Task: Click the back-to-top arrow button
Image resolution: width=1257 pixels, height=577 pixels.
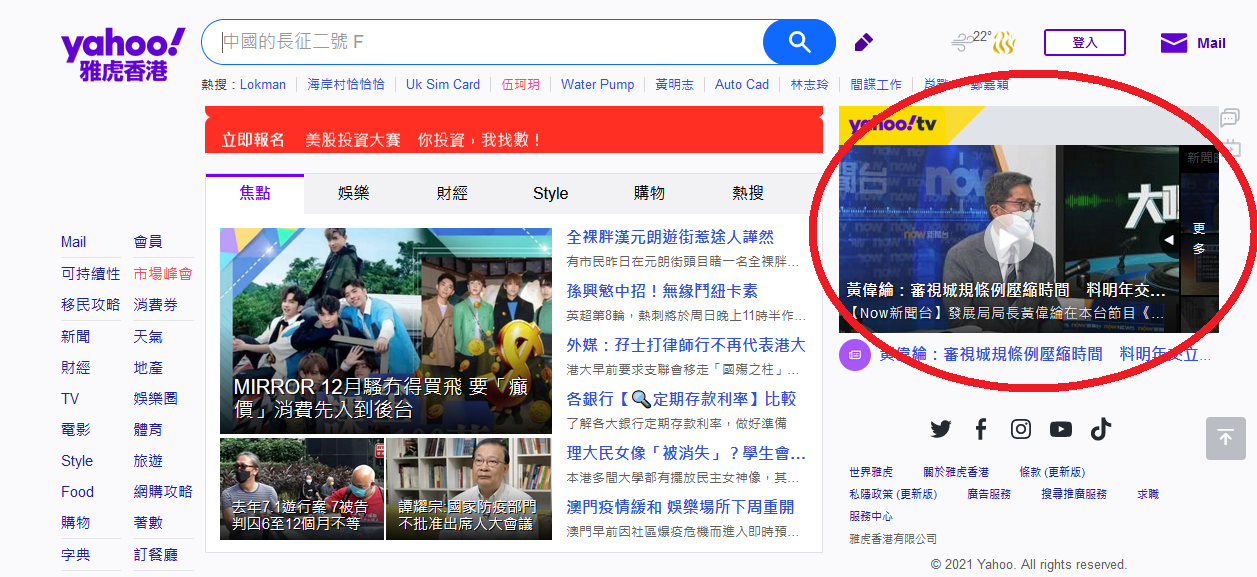Action: (1226, 439)
